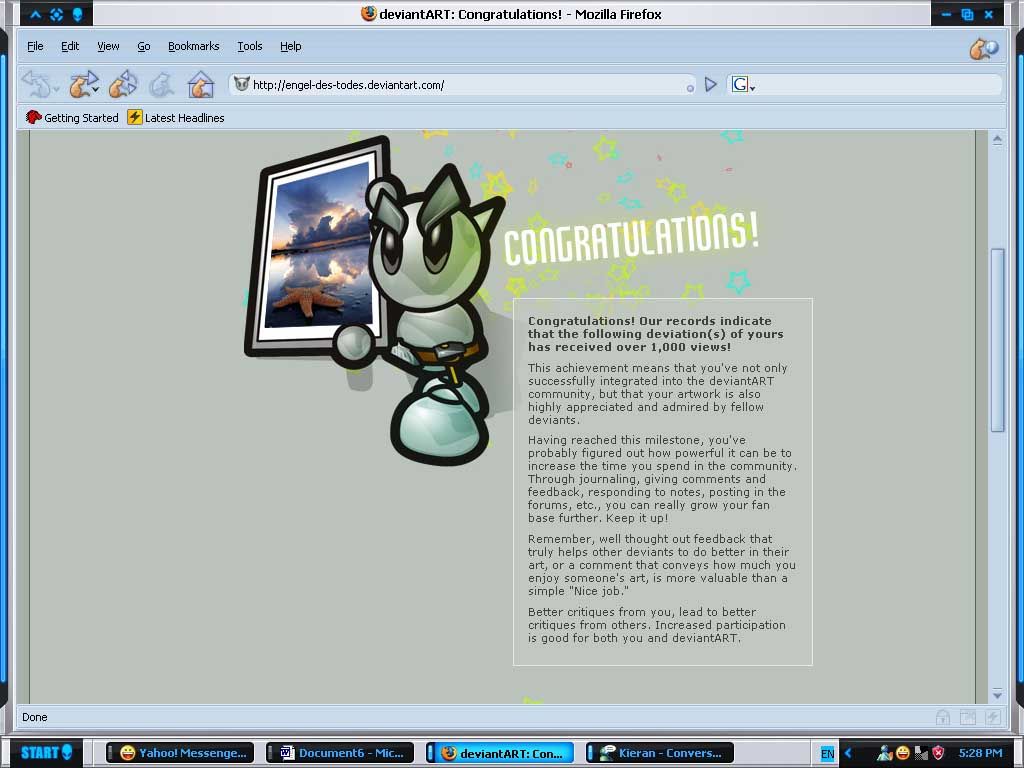This screenshot has height=768, width=1024.
Task: Click the padlock security icon in status bar
Action: [942, 717]
